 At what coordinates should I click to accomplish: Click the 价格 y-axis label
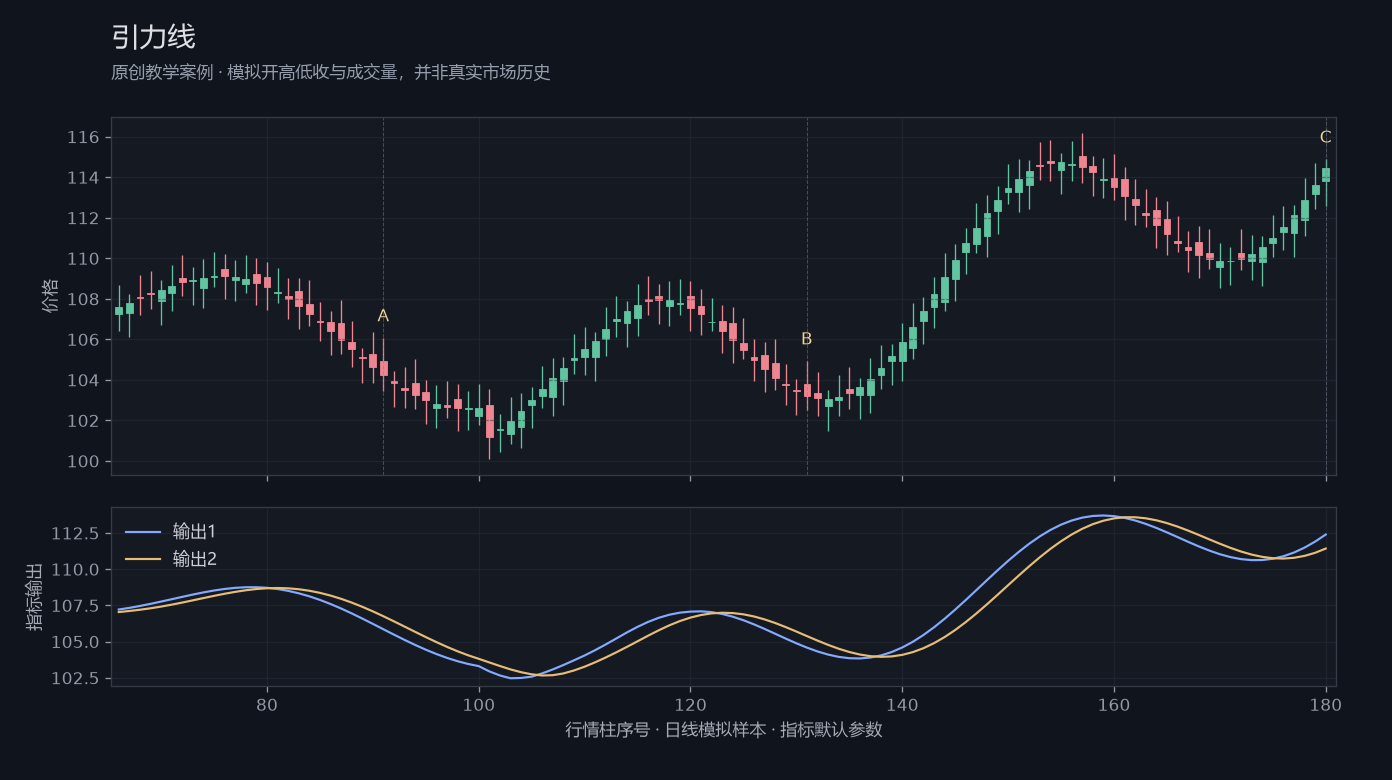[51, 296]
